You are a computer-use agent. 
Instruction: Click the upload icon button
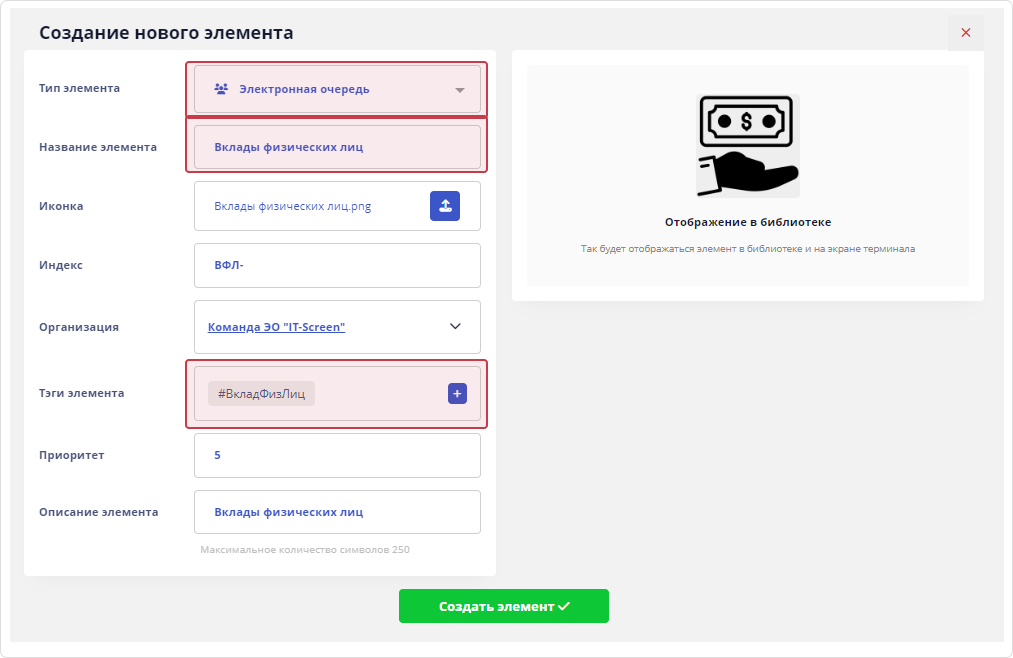click(x=445, y=206)
